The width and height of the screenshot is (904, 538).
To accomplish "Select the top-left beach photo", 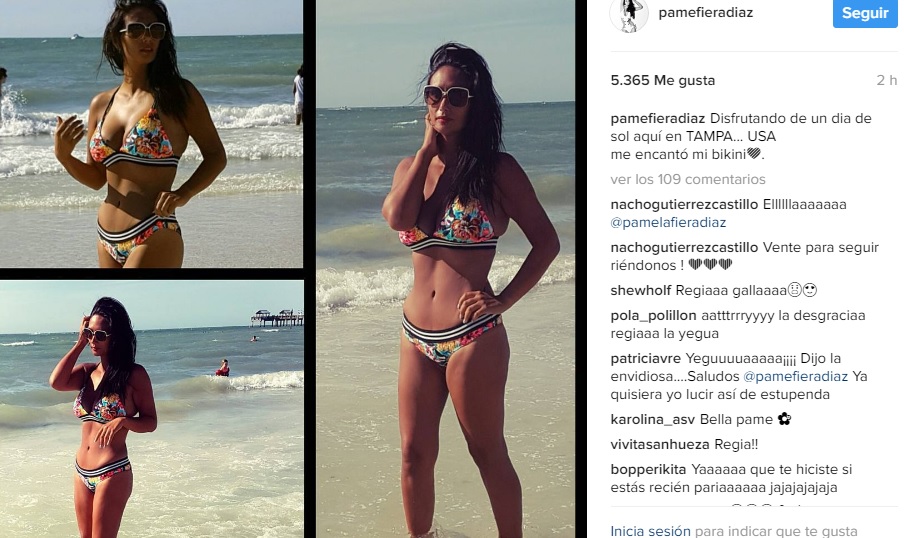I will 152,134.
